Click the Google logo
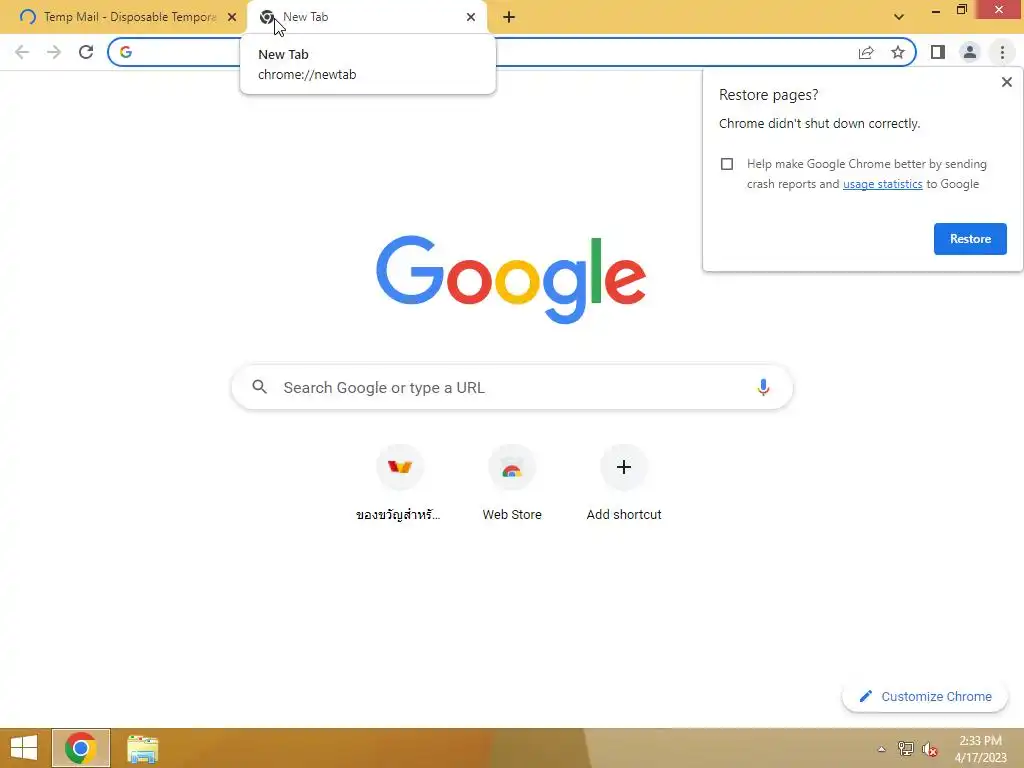1024x768 pixels. click(511, 279)
